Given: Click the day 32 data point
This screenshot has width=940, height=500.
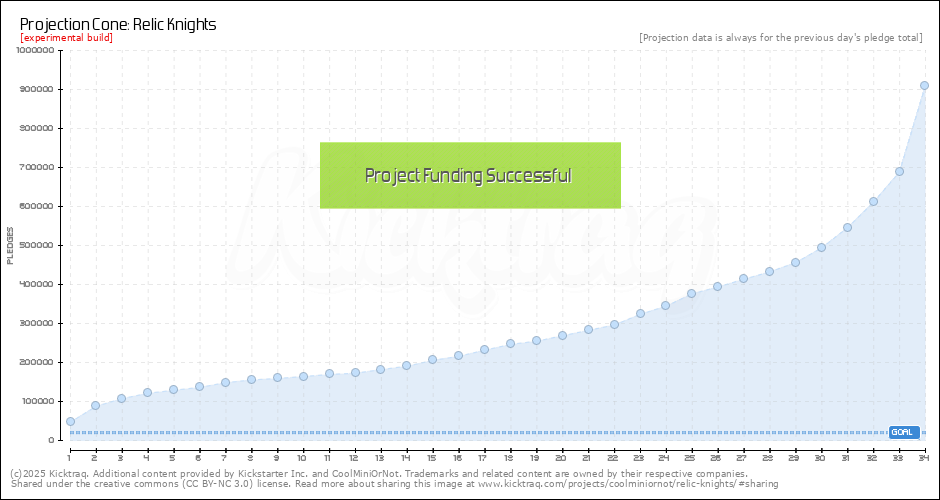Looking at the screenshot, I should pyautogui.click(x=873, y=201).
